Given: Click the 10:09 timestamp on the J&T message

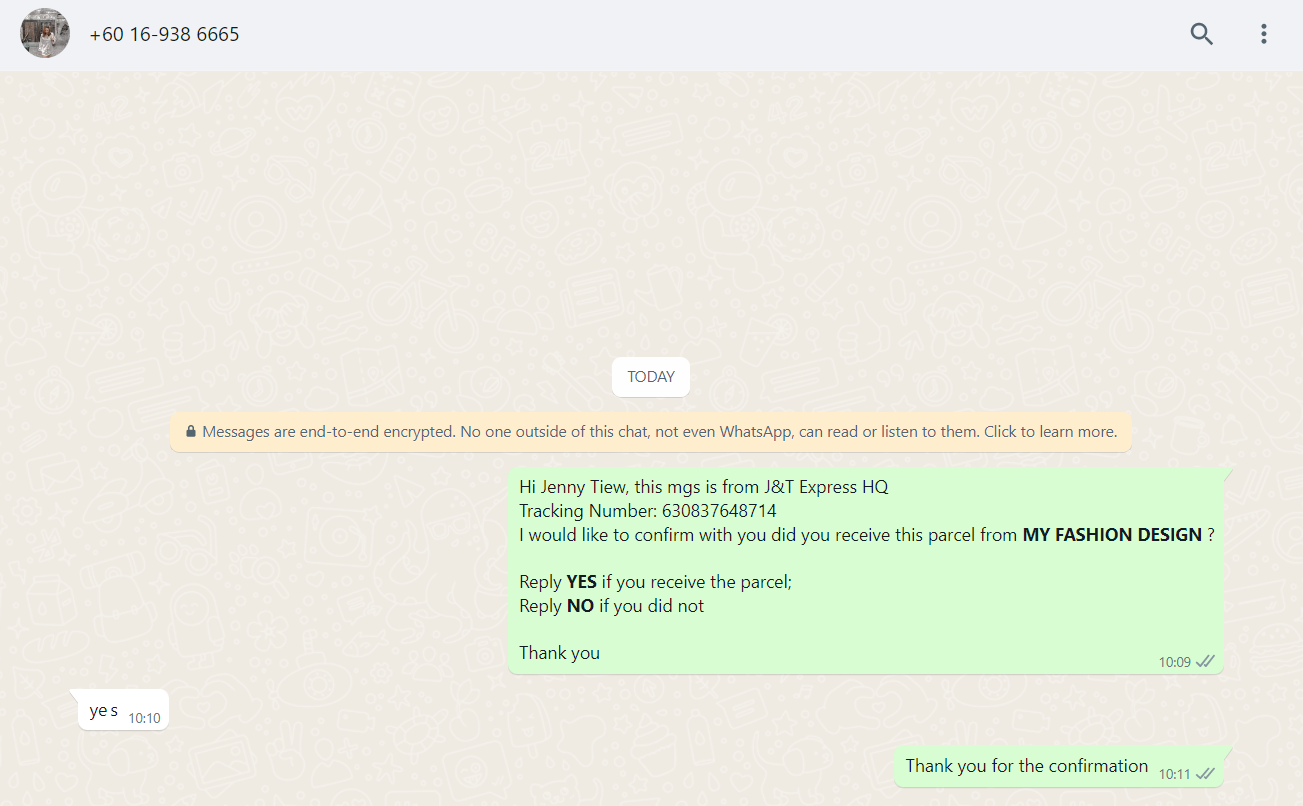Looking at the screenshot, I should pos(1174,662).
